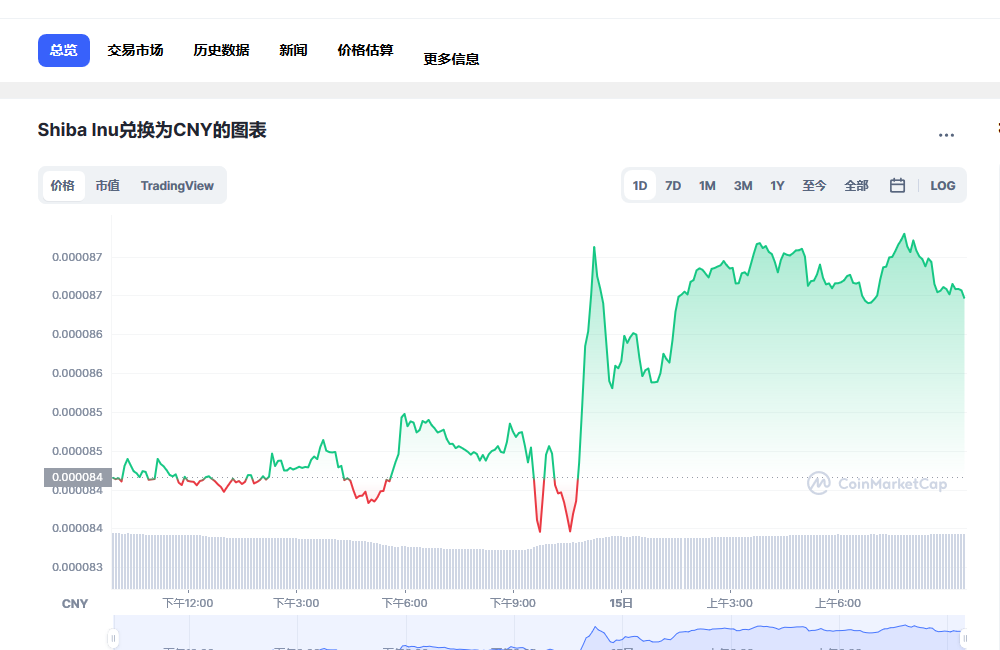The width and height of the screenshot is (1000, 650).
Task: Select the 3M time range
Action: (x=743, y=186)
